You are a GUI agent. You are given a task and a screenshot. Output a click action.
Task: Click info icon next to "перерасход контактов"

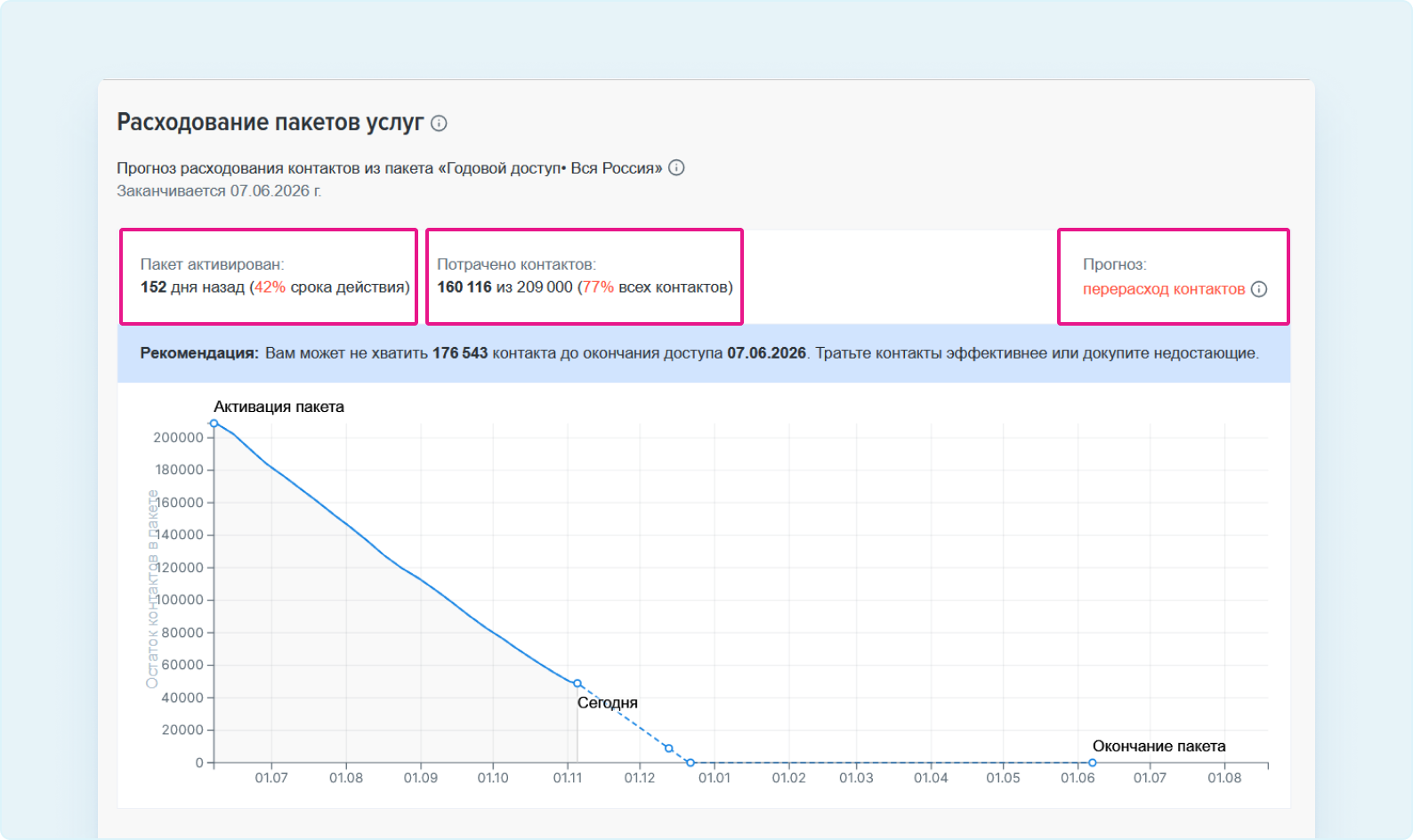point(1258,289)
